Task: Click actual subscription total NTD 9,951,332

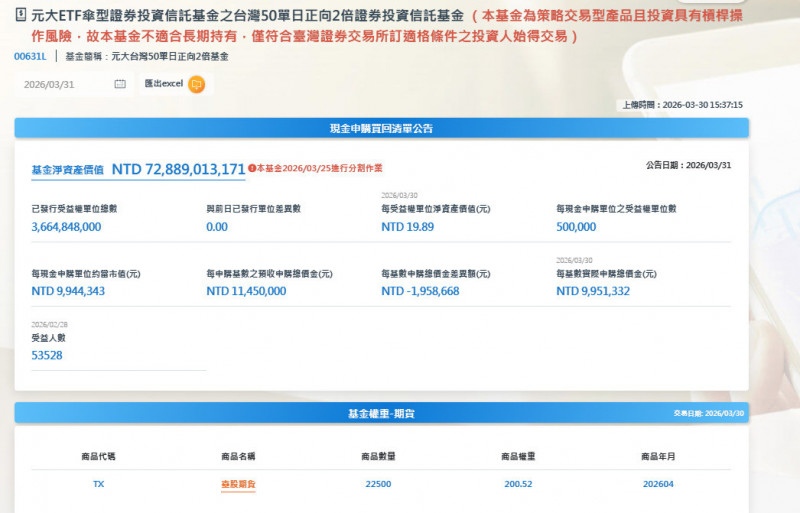Action: coord(593,291)
